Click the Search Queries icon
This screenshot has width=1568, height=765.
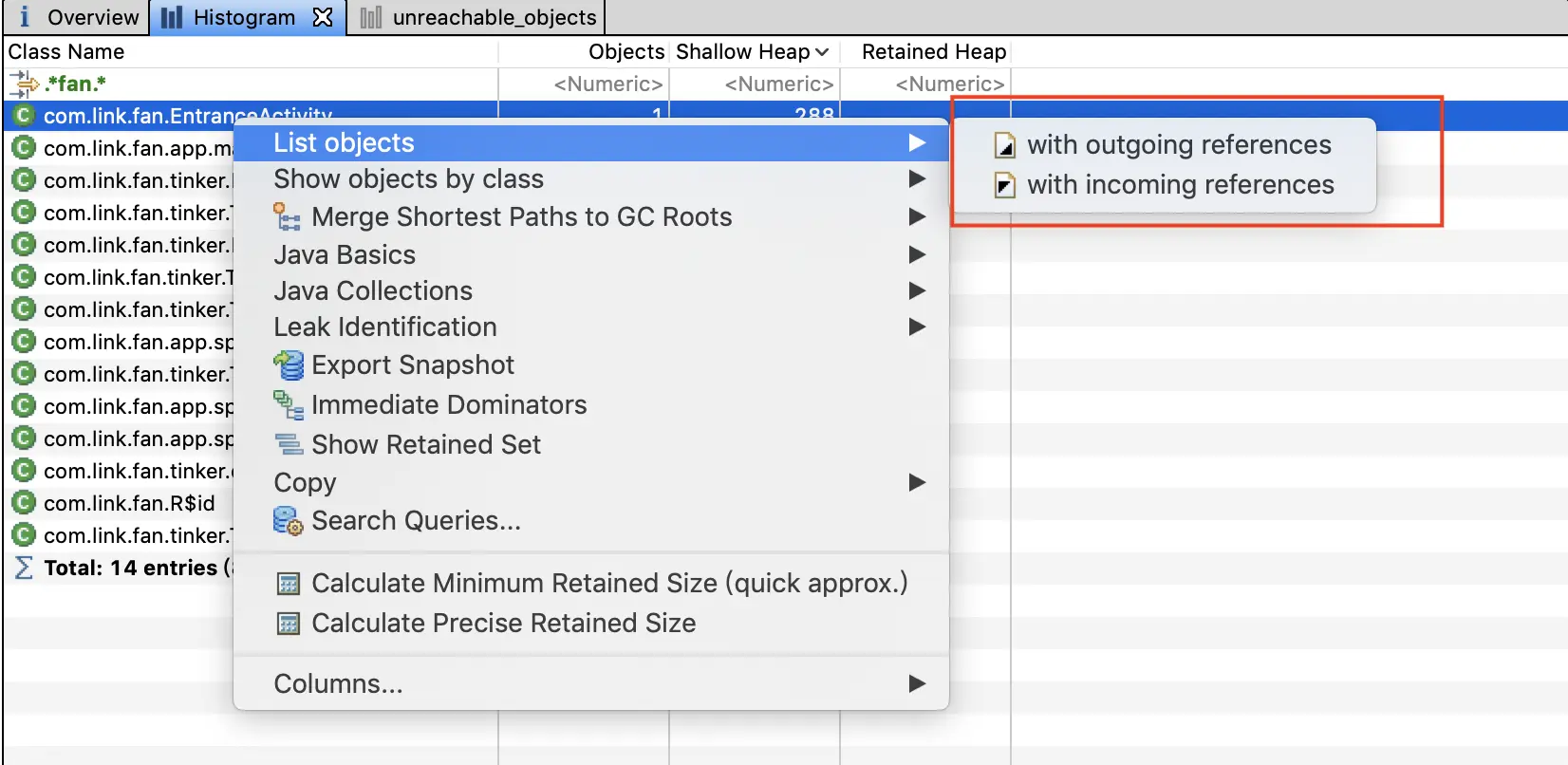[288, 521]
